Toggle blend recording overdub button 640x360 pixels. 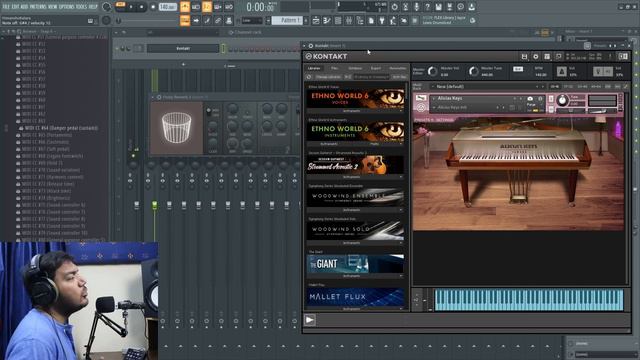click(x=218, y=7)
